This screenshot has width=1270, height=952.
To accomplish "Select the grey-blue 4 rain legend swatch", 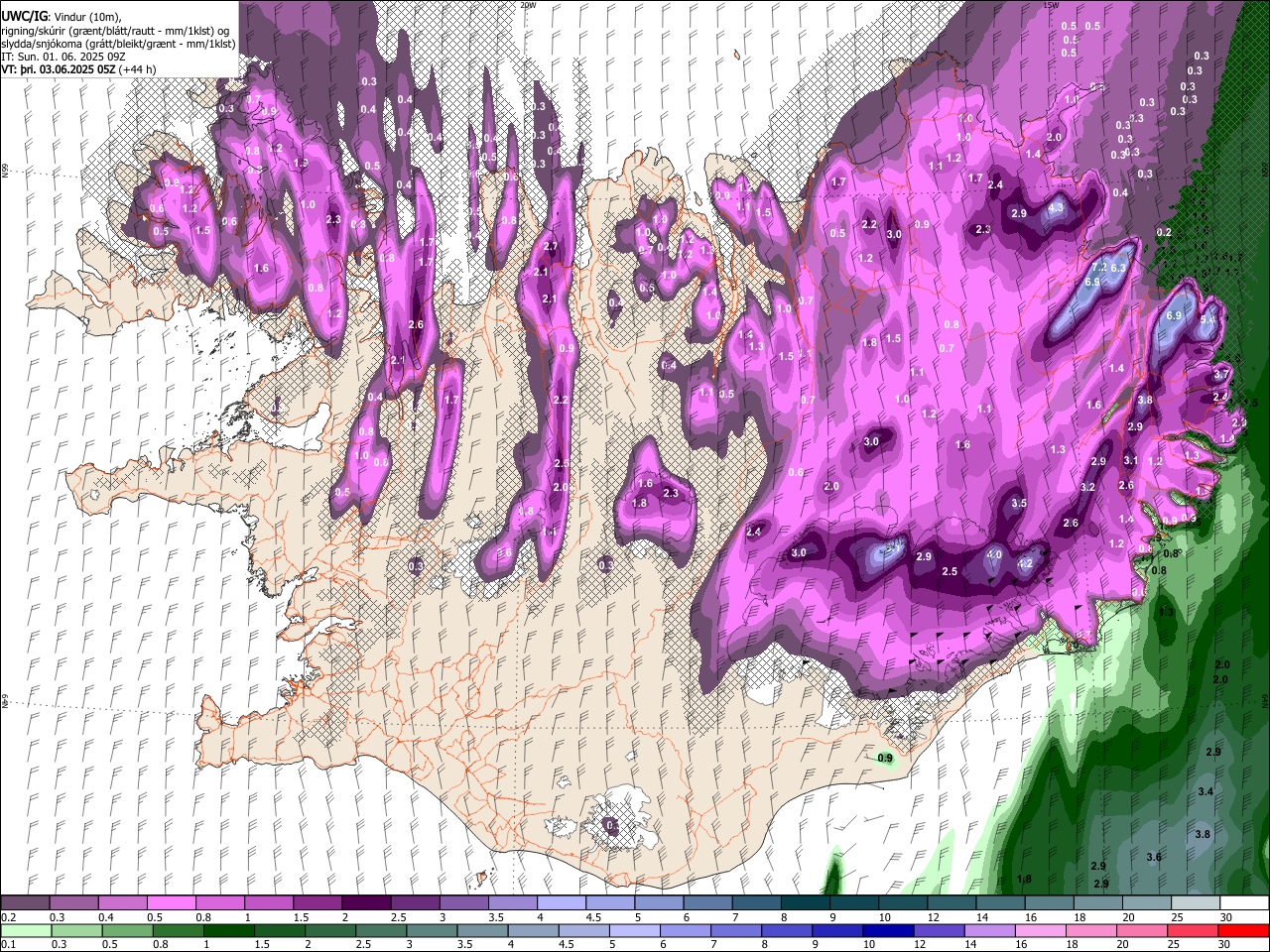I will click(x=532, y=931).
